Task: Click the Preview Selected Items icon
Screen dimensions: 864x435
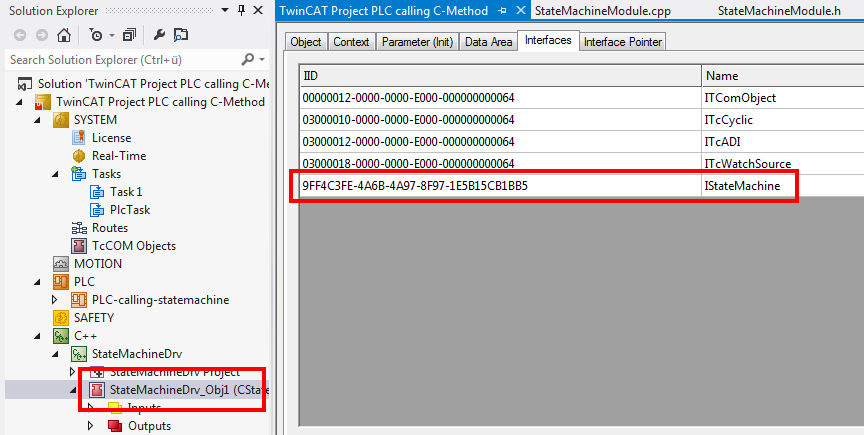Action: (181, 35)
